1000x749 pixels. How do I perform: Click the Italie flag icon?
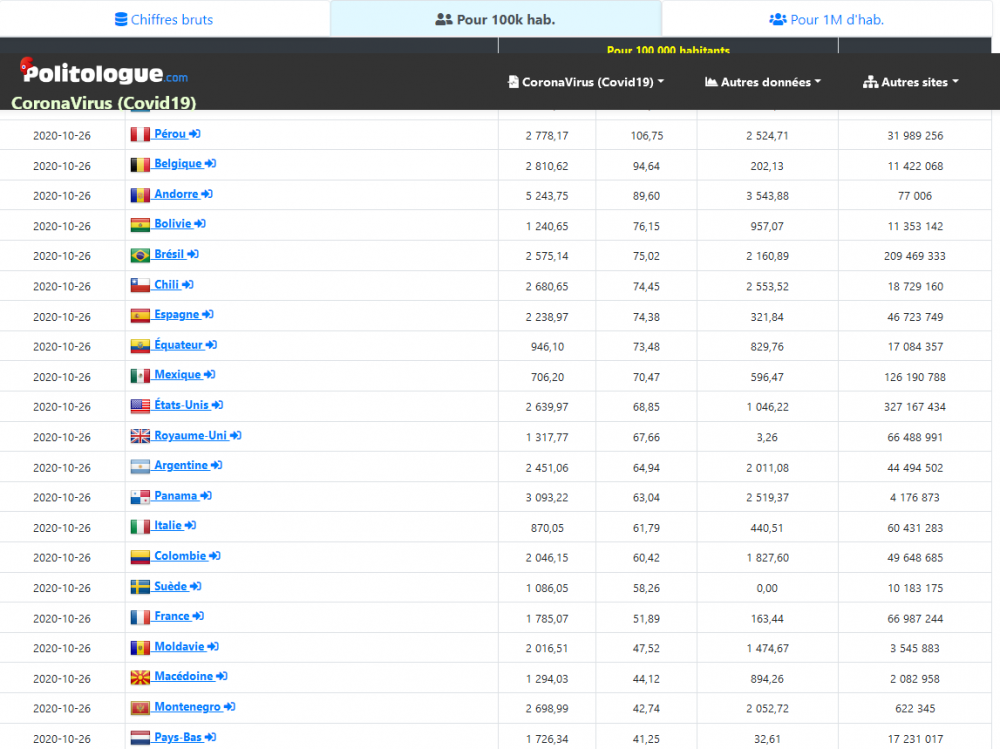point(140,527)
